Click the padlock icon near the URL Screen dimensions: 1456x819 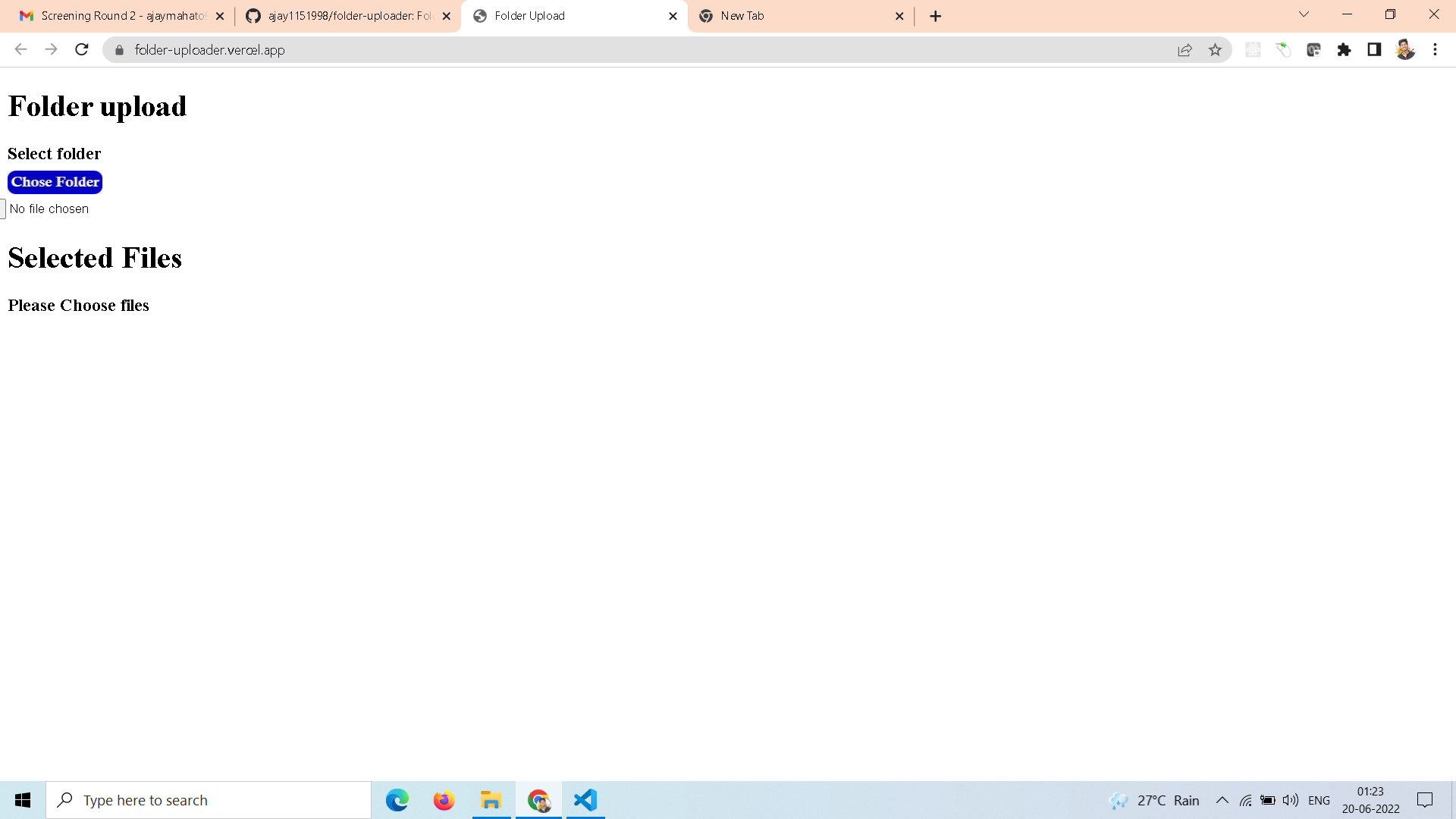tap(119, 50)
